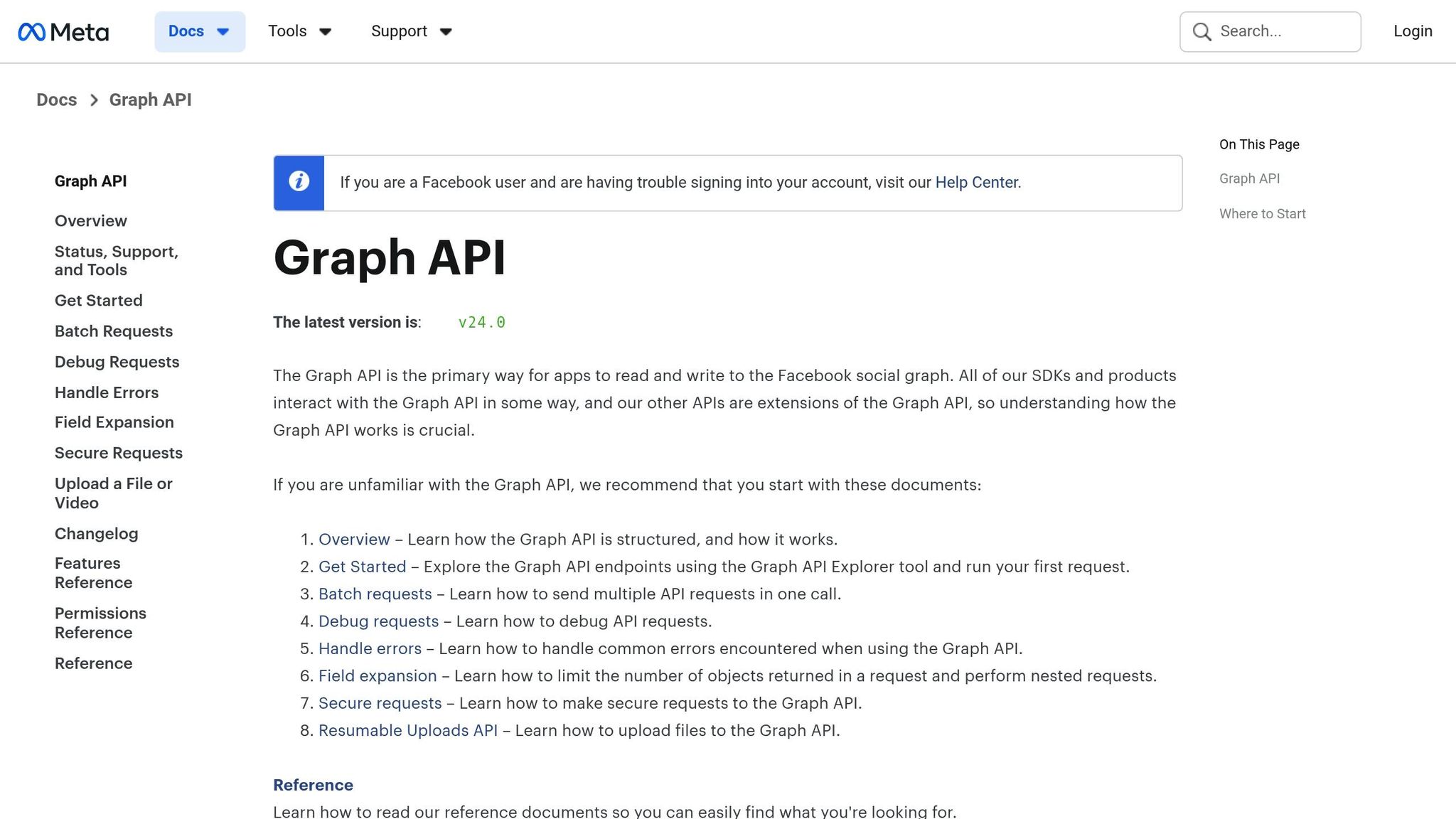Click the Meta logo

click(x=64, y=31)
